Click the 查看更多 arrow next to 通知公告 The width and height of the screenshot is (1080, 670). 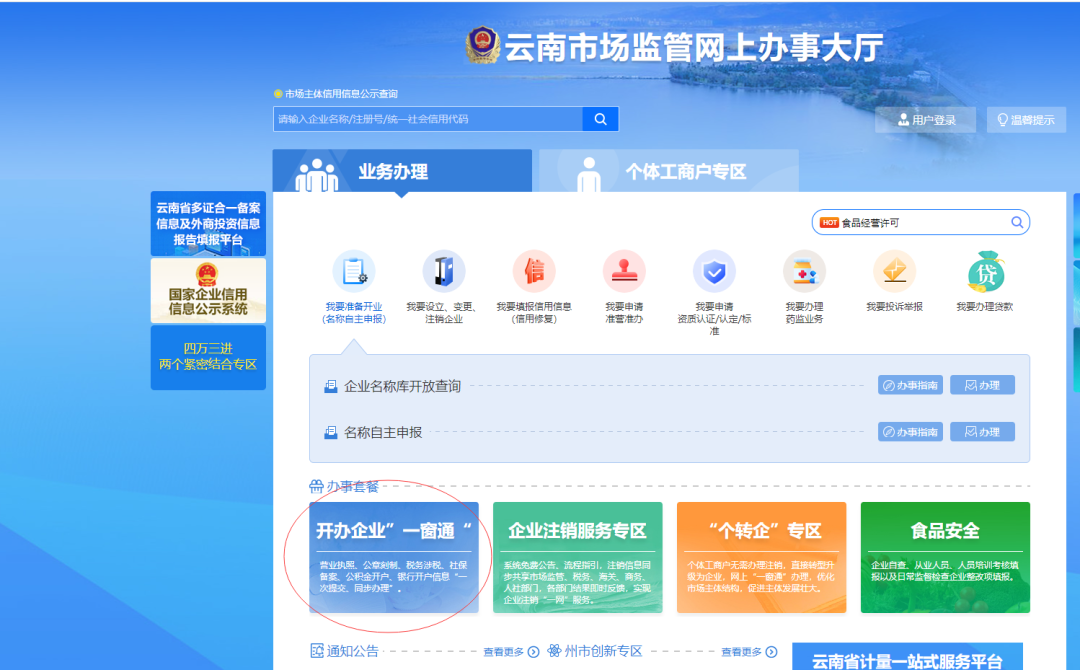point(533,652)
